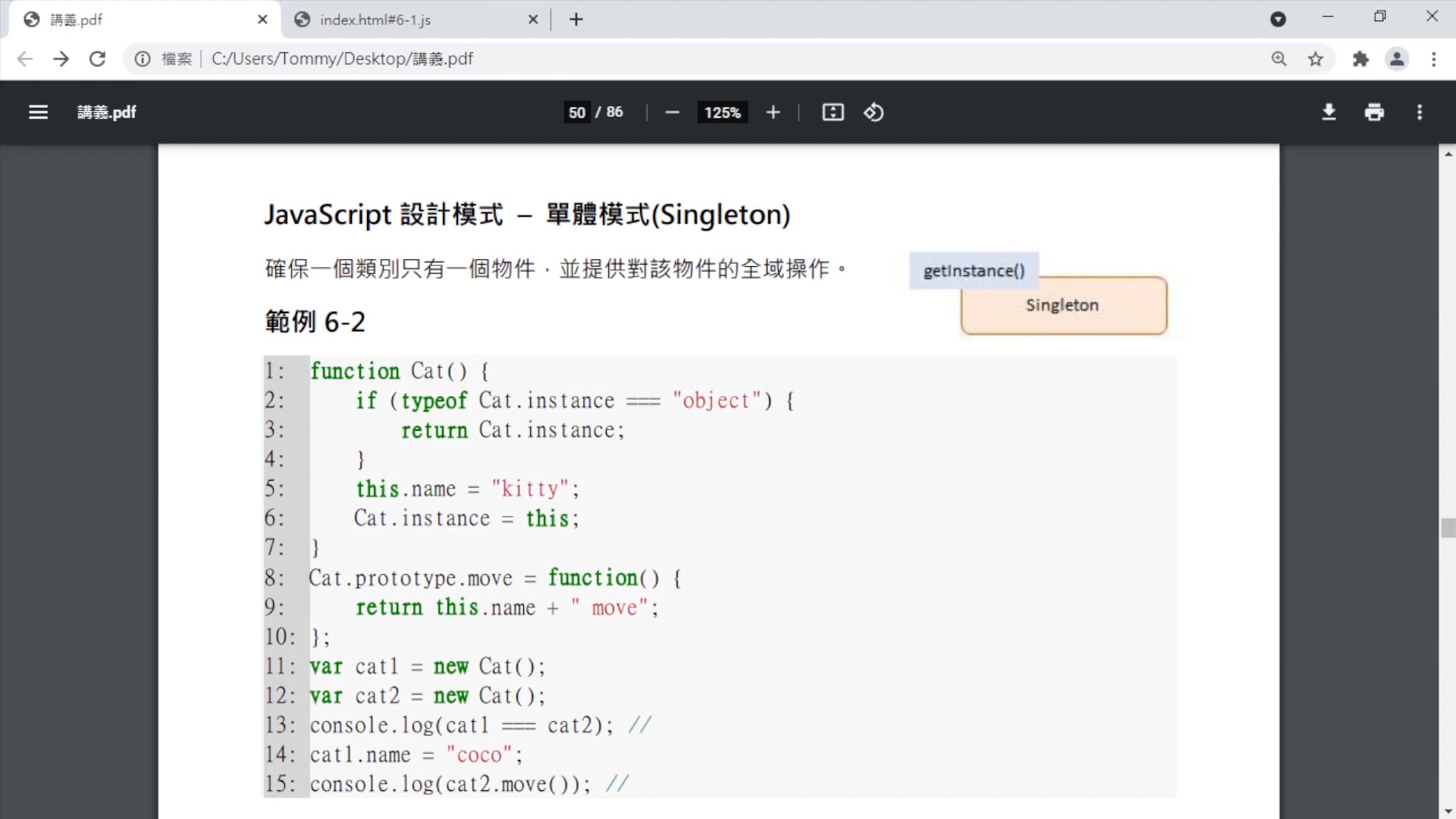Toggle the PDF sidebar menu

38,112
